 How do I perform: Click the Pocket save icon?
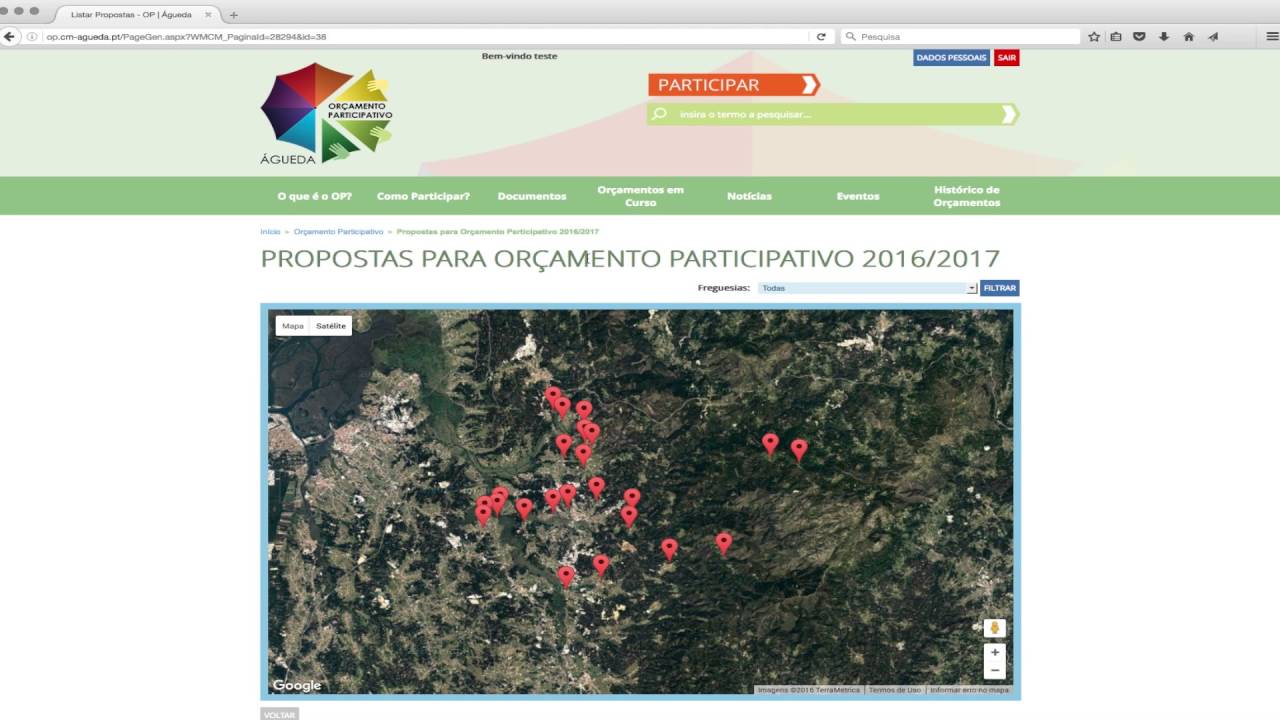pyautogui.click(x=1139, y=36)
